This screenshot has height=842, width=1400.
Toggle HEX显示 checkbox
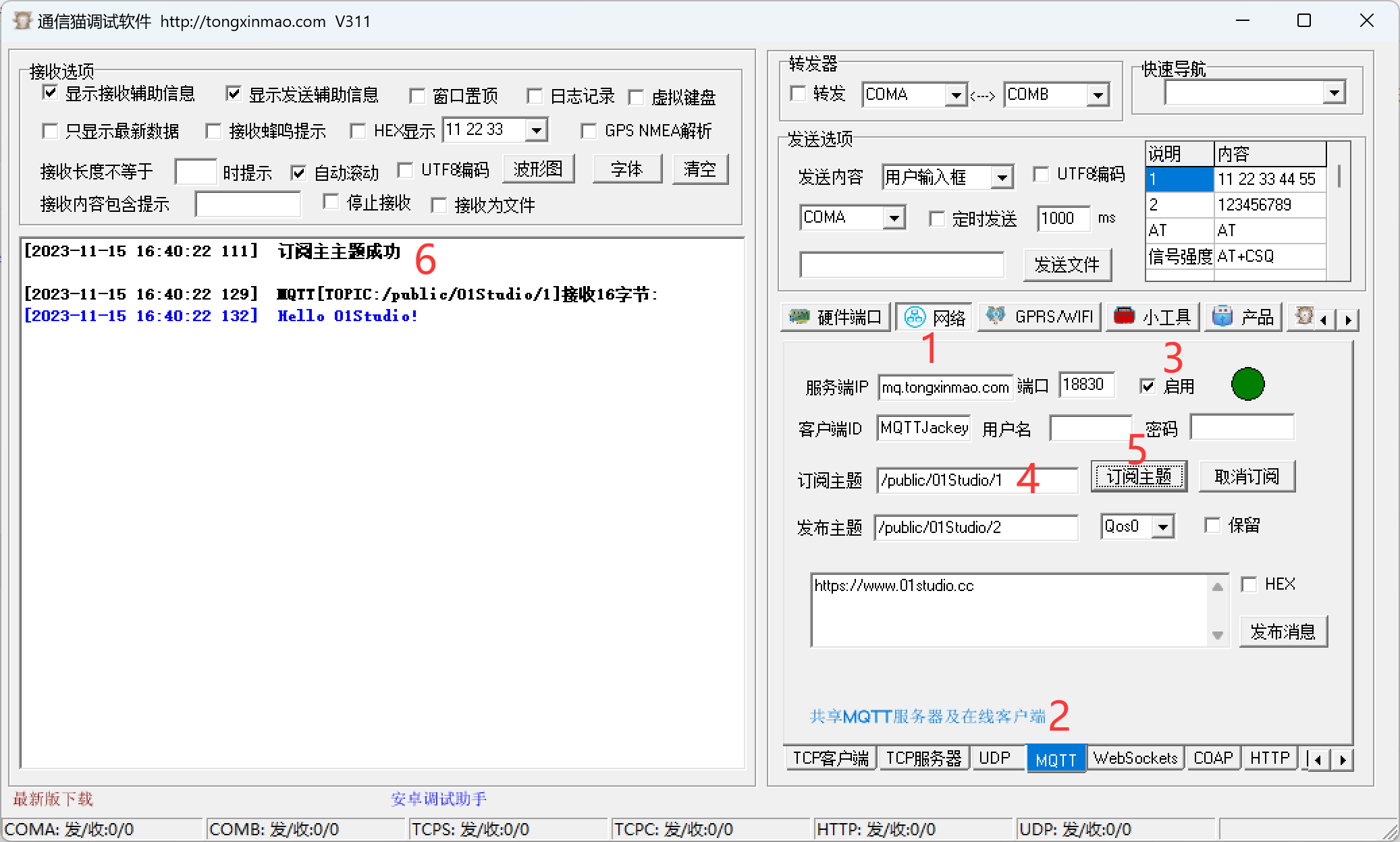click(358, 131)
